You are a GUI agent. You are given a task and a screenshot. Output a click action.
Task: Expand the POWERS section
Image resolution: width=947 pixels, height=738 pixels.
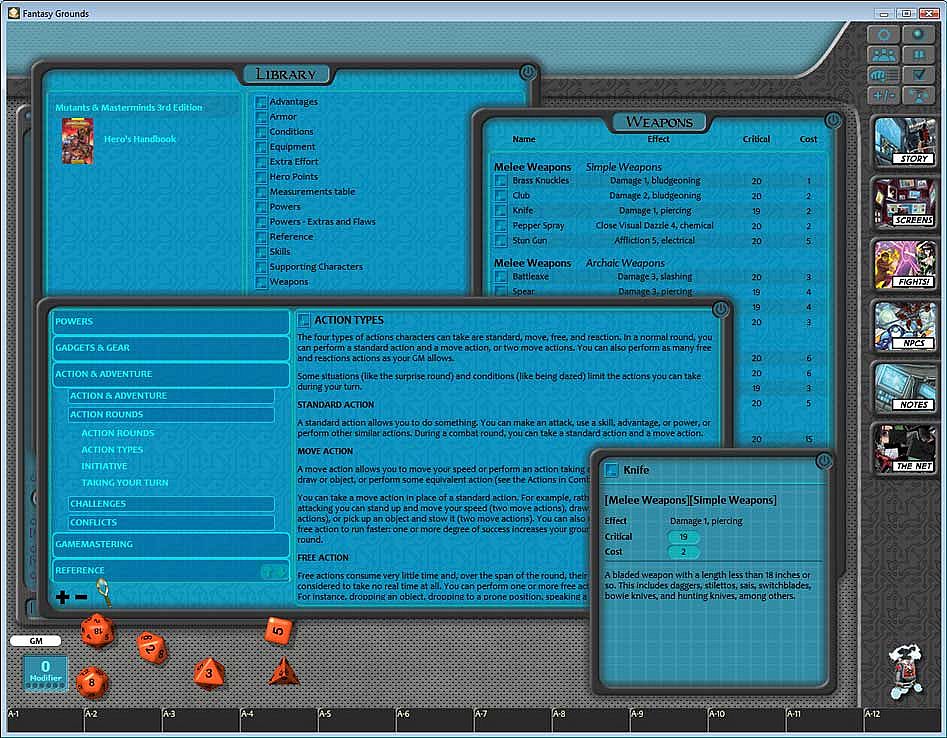(171, 322)
